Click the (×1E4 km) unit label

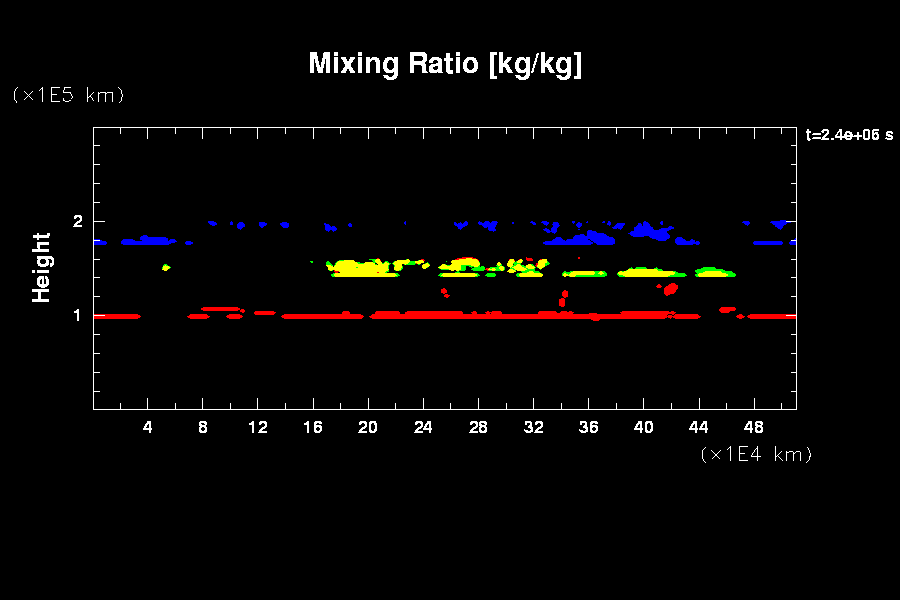click(756, 454)
